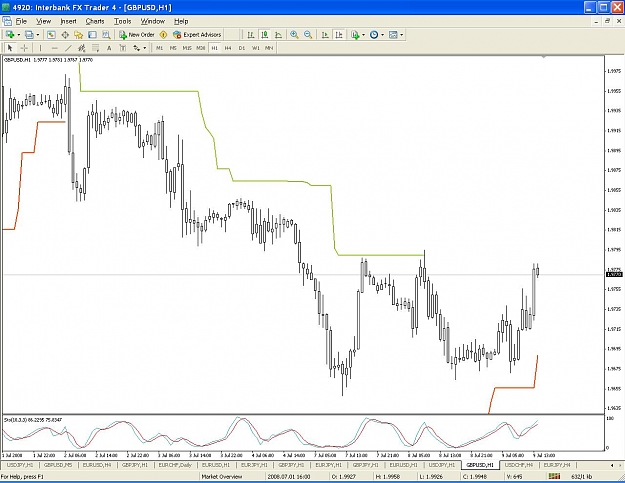Viewport: 625px width, 483px height.
Task: Switch timeframe to M5
Action: click(173, 48)
